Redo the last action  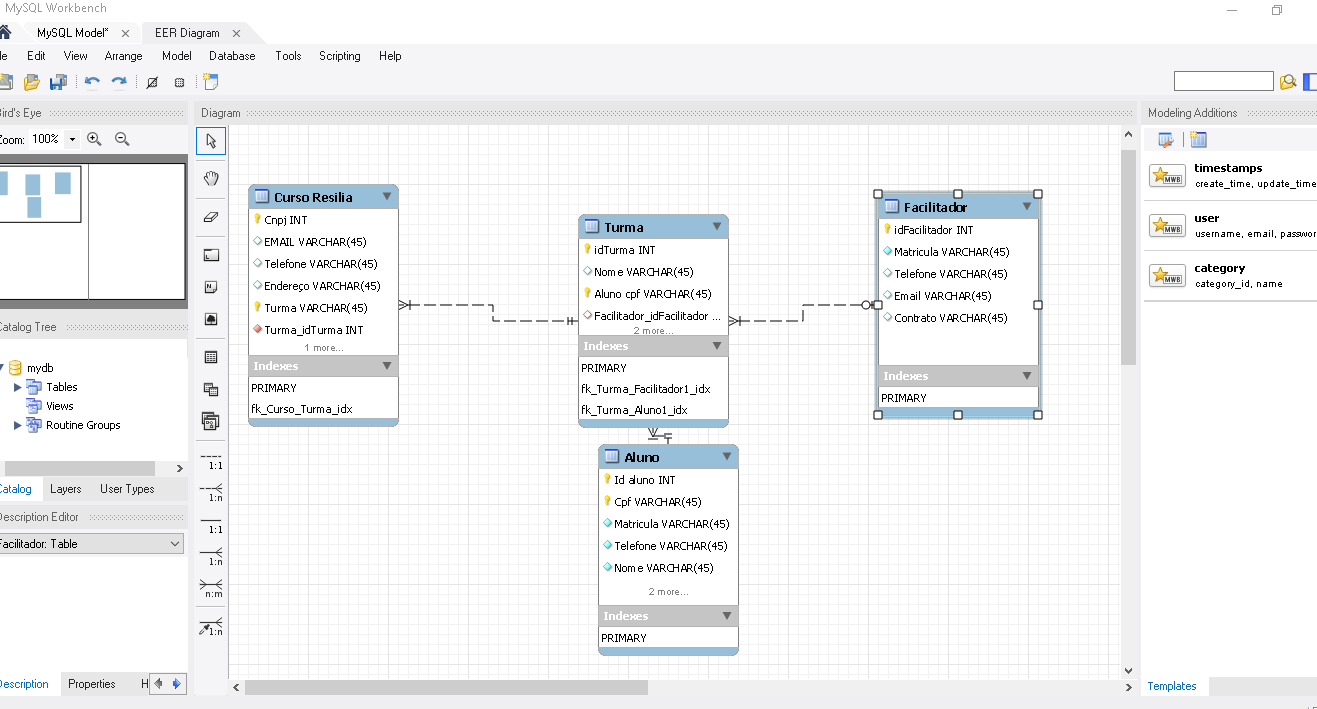pyautogui.click(x=118, y=82)
